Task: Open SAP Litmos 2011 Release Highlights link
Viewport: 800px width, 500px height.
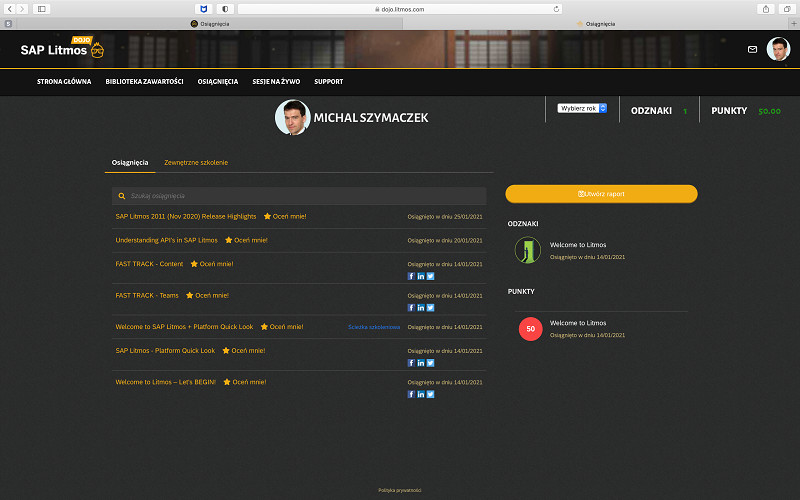Action: click(x=186, y=216)
